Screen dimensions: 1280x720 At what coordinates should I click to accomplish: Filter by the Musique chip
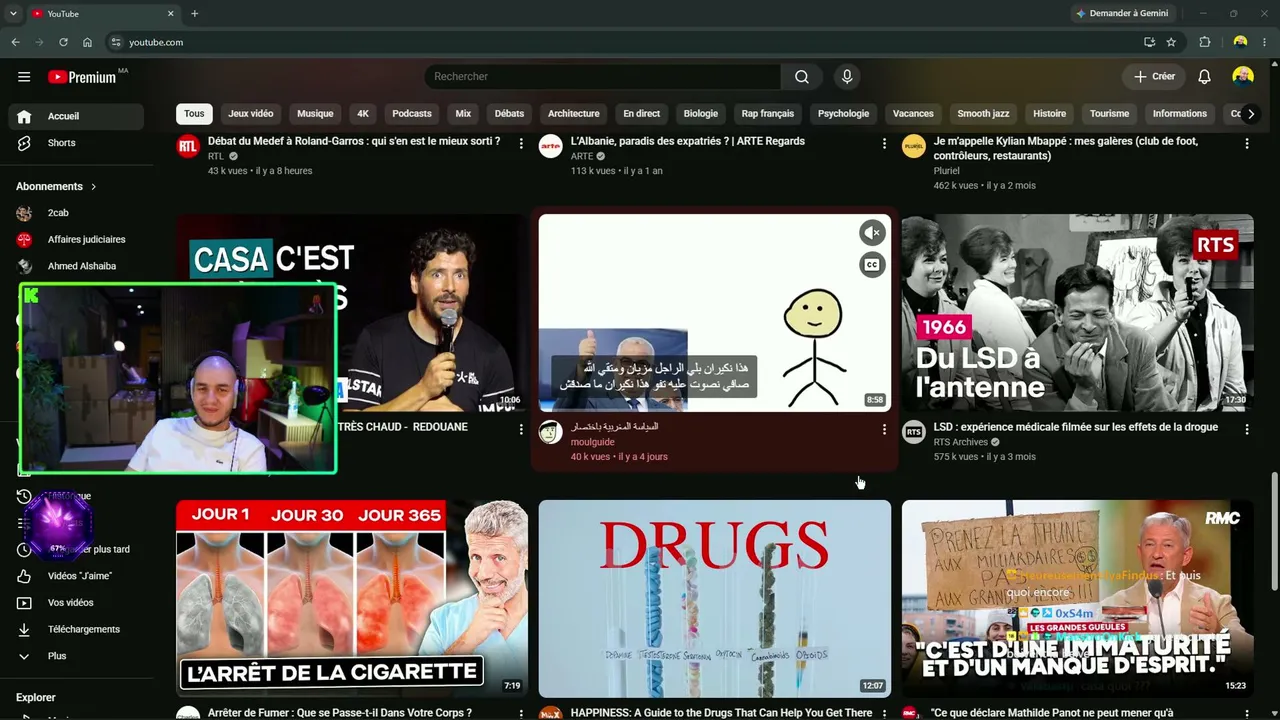pyautogui.click(x=315, y=114)
